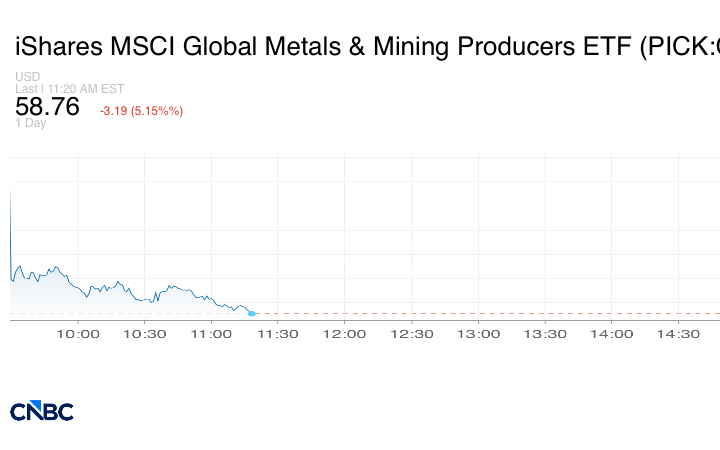Click the CNBC logo
720x450 pixels.
(x=41, y=411)
